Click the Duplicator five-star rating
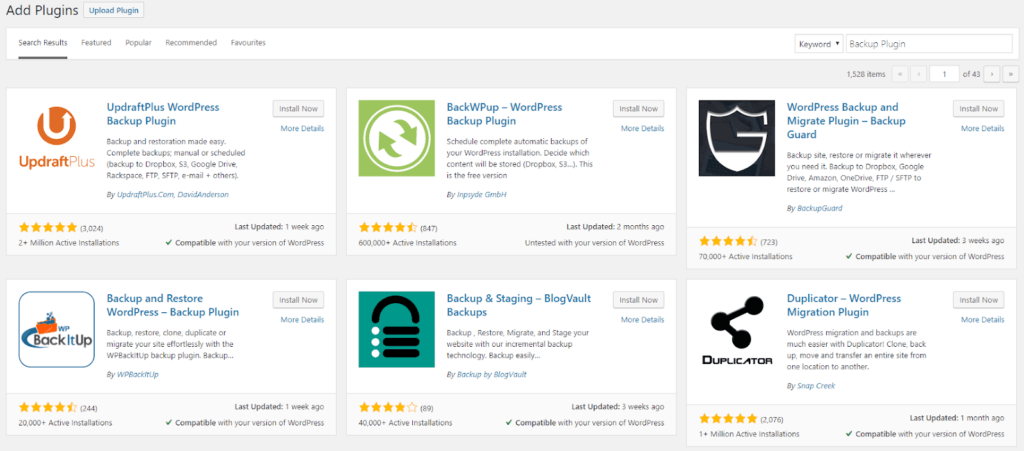 click(x=728, y=418)
